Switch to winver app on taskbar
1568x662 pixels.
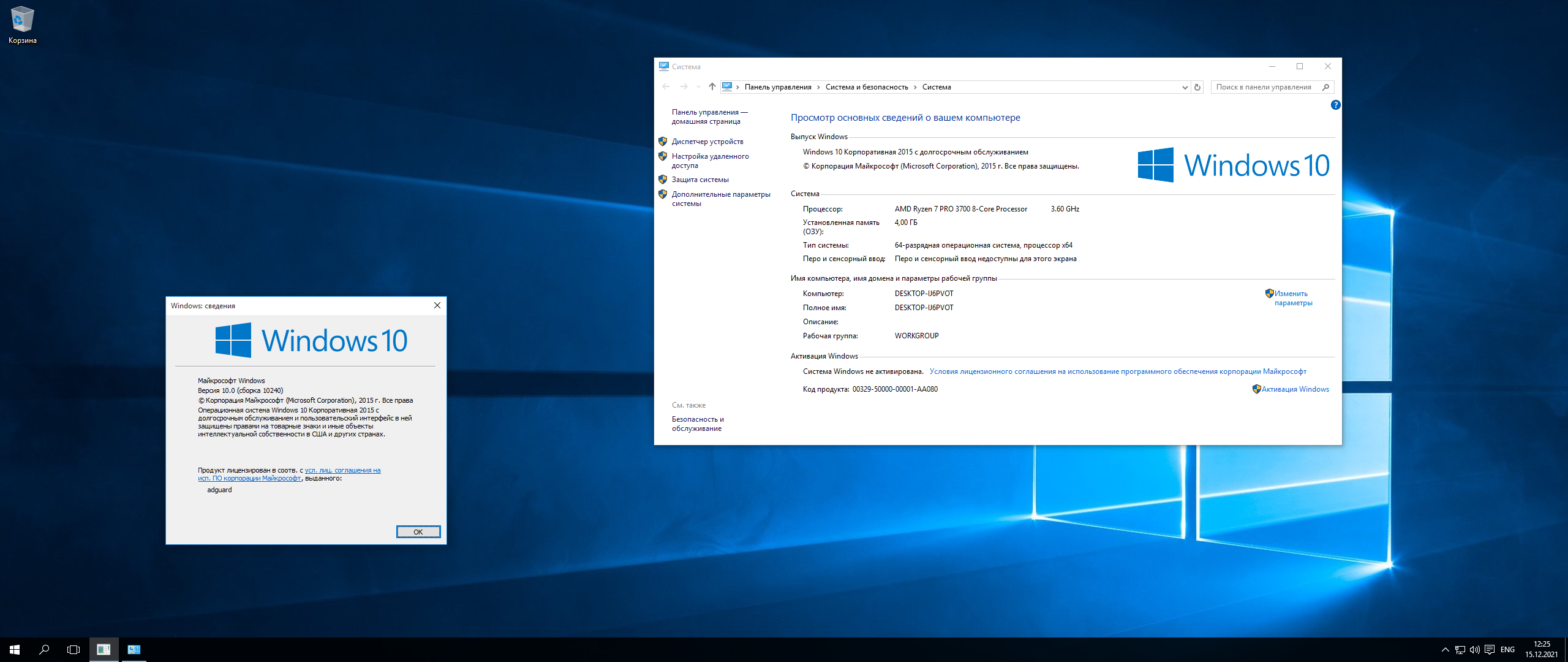104,650
